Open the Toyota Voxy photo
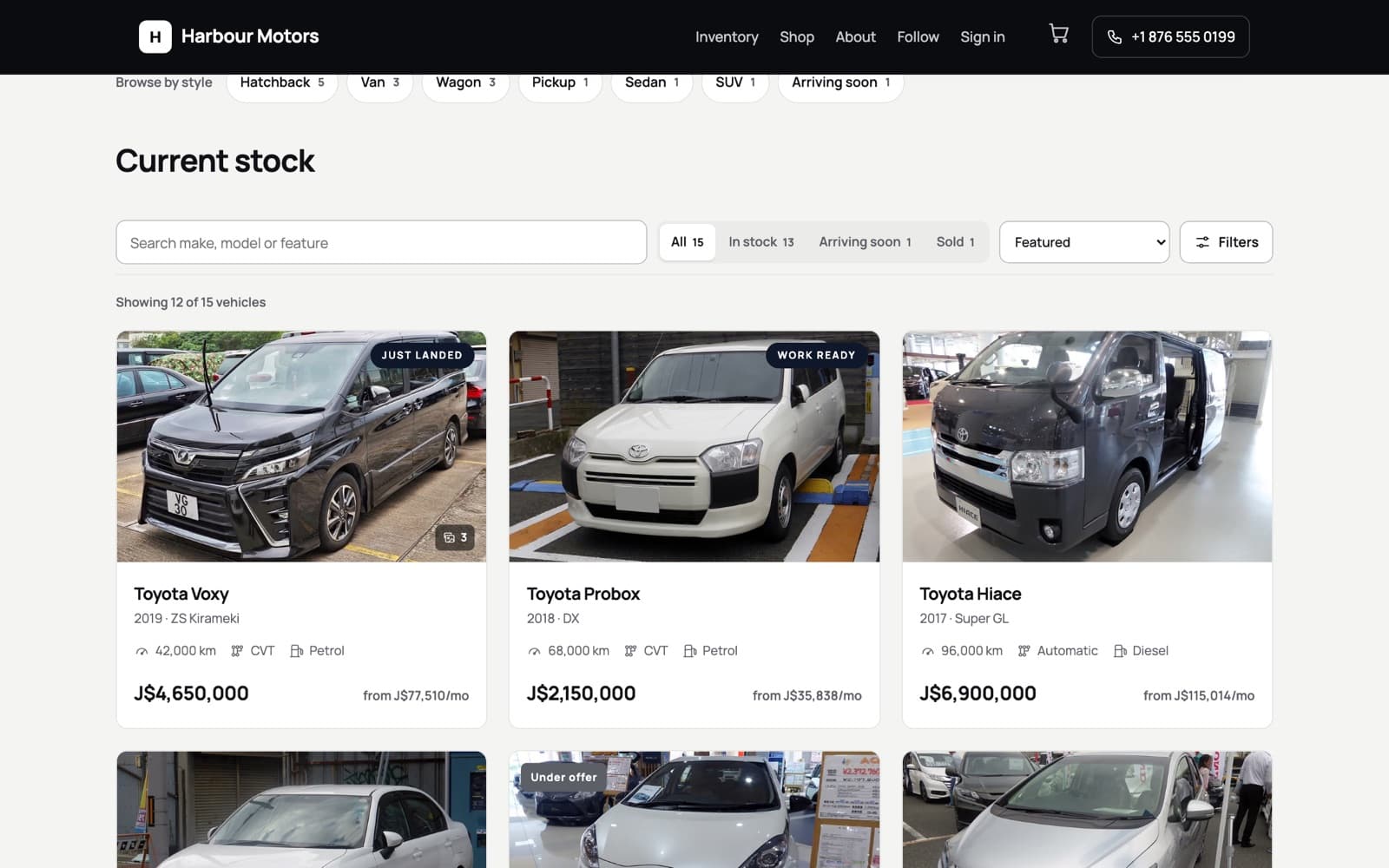Image resolution: width=1389 pixels, height=868 pixels. pos(301,446)
